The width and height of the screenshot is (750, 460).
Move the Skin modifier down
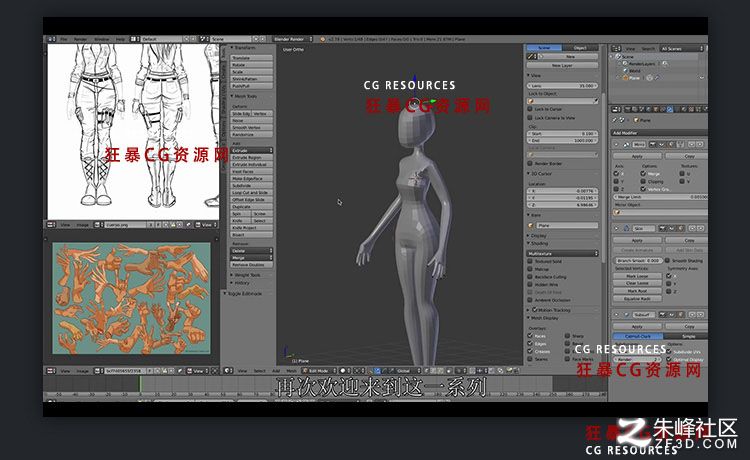point(699,228)
